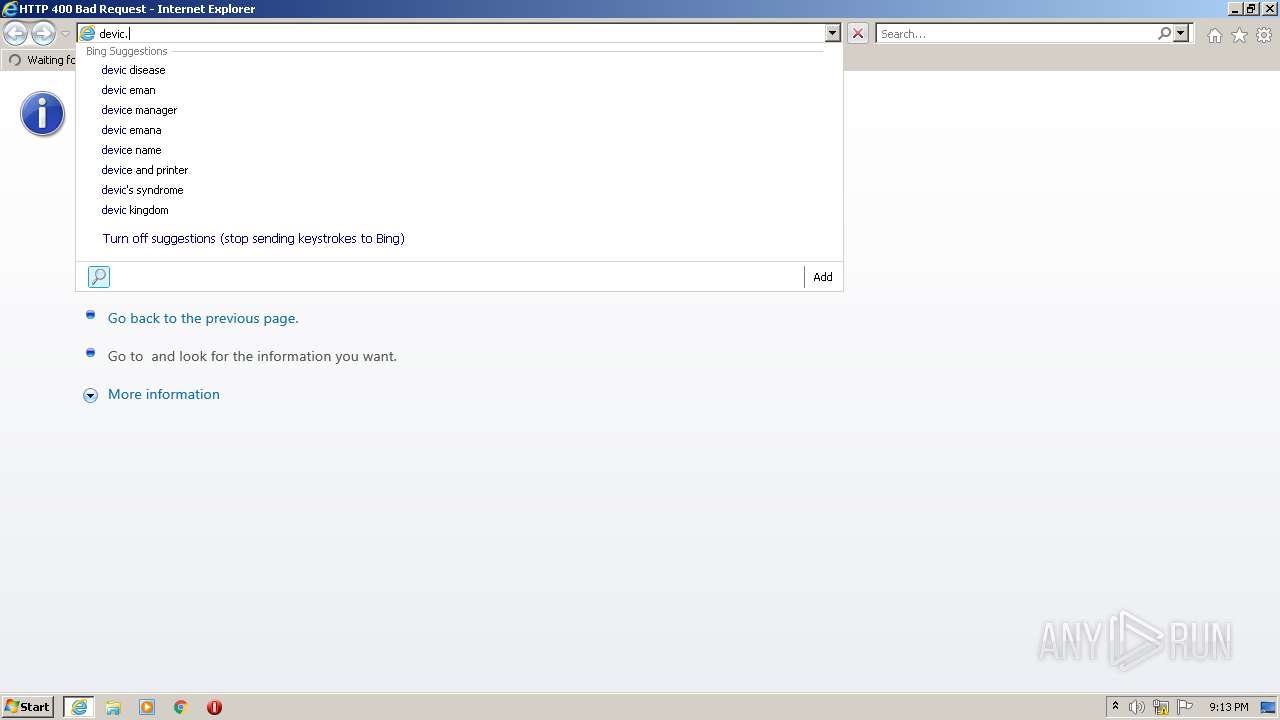This screenshot has width=1280, height=720.
Task: Open Windows Media Player taskbar icon
Action: pos(147,707)
